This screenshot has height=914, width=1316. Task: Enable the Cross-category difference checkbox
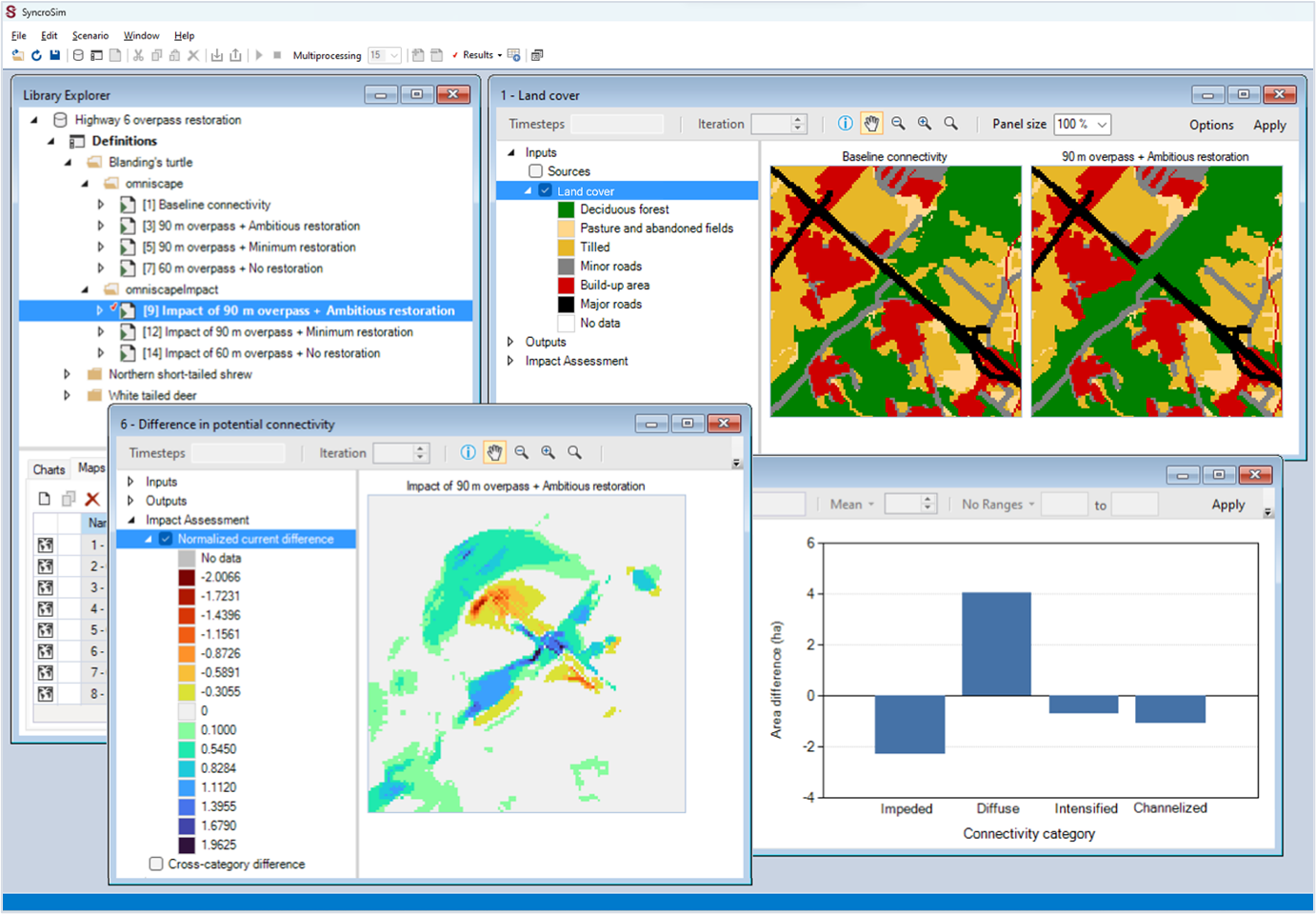coord(156,864)
